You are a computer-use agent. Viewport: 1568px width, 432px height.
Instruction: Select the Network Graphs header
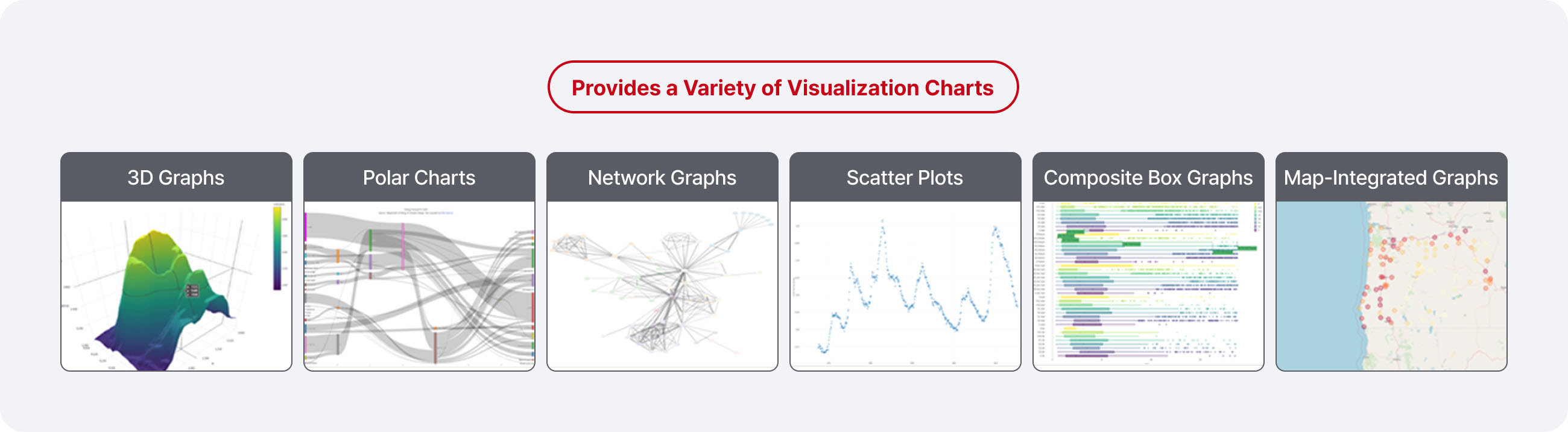pos(662,177)
